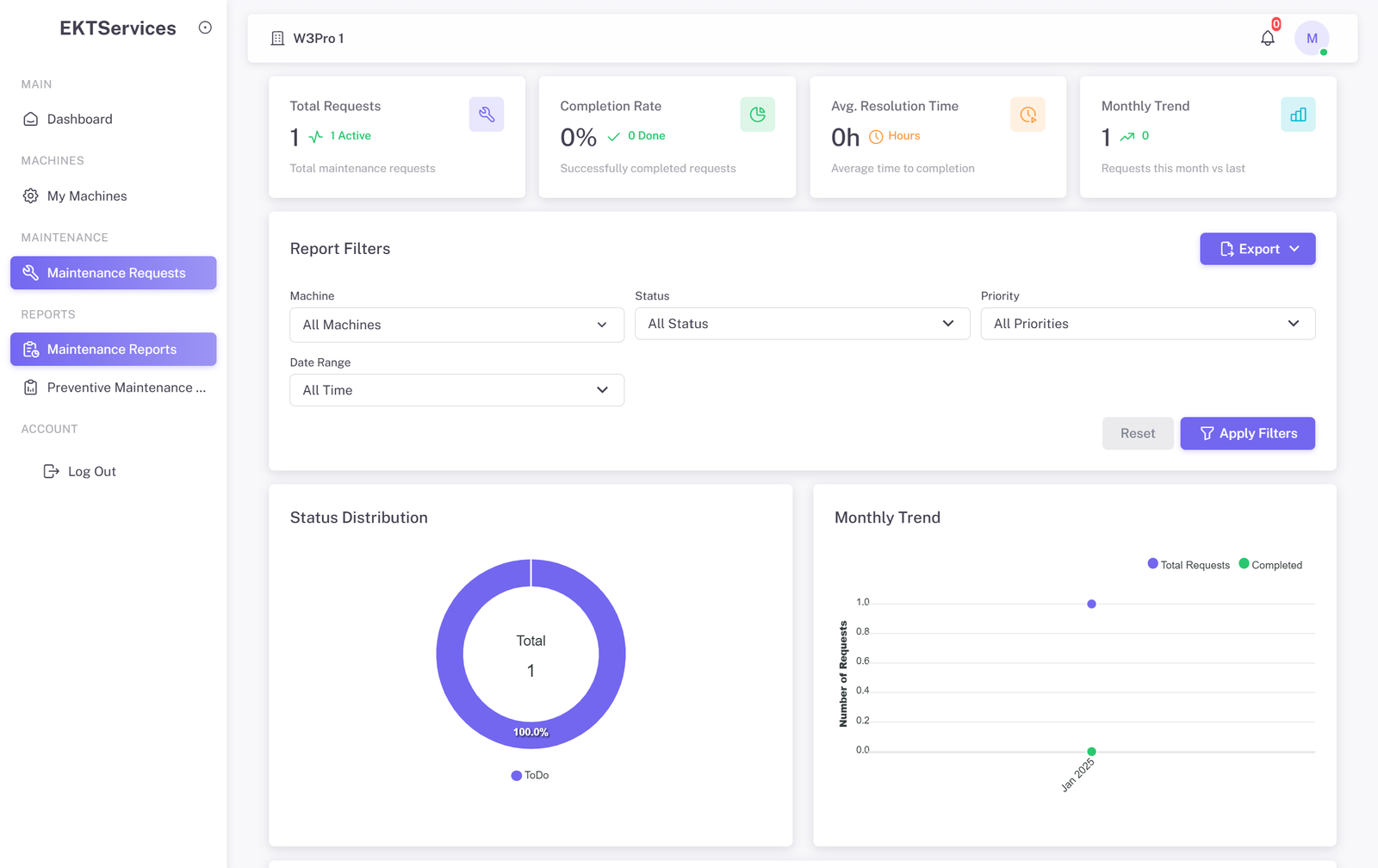Toggle Total Requests series in Monthly Trend legend

tap(1189, 565)
